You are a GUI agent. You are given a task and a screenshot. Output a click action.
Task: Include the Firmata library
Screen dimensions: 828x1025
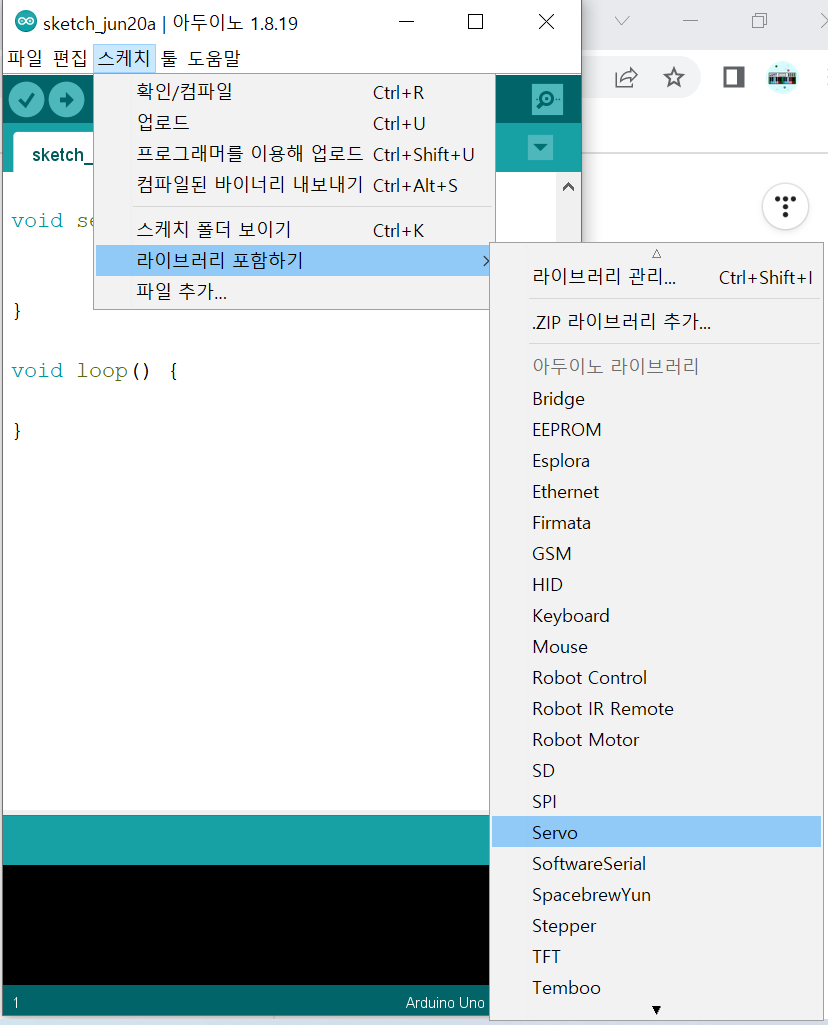[656, 523]
